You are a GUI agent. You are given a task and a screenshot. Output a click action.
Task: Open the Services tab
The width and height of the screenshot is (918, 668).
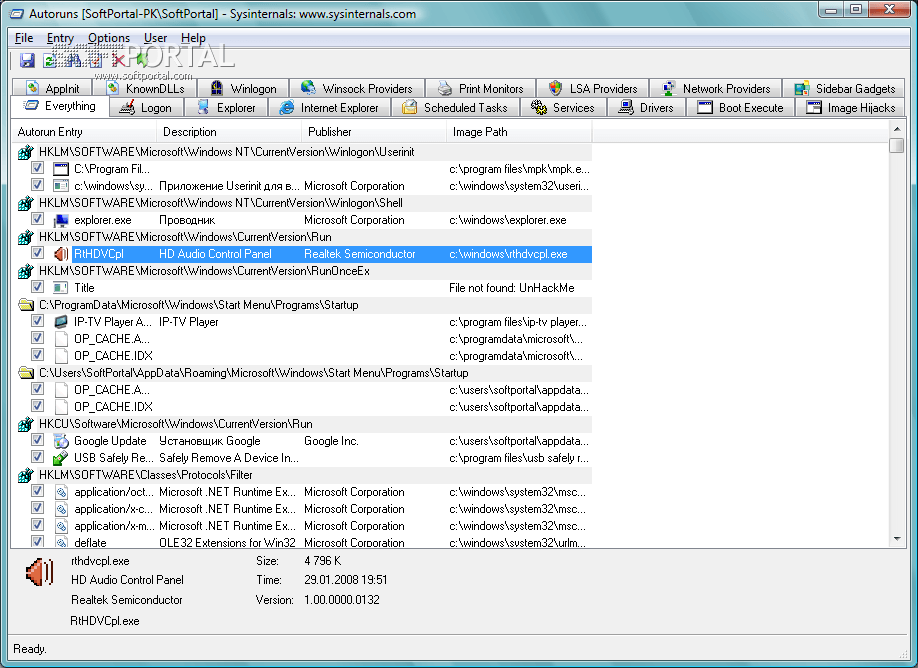point(563,108)
